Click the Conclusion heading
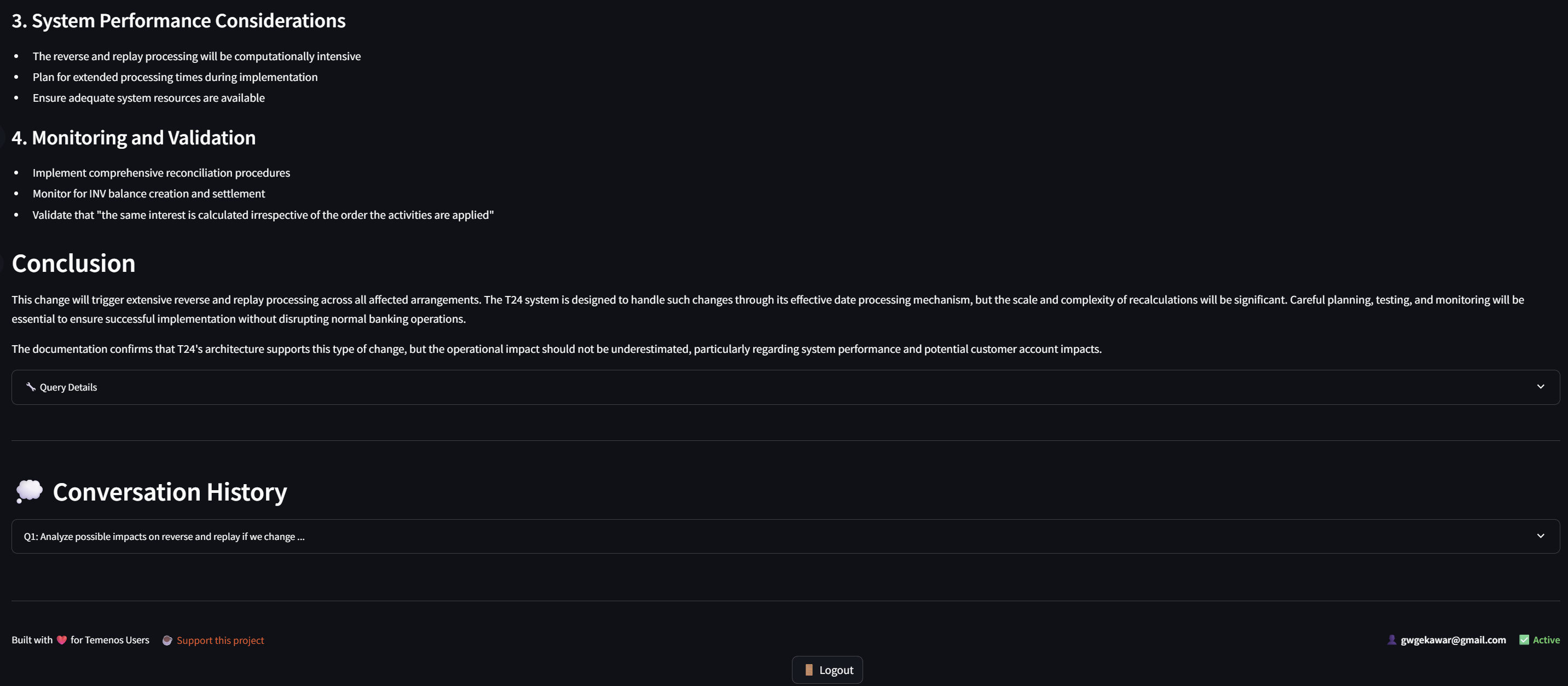Viewport: 1568px width, 686px height. click(x=74, y=263)
